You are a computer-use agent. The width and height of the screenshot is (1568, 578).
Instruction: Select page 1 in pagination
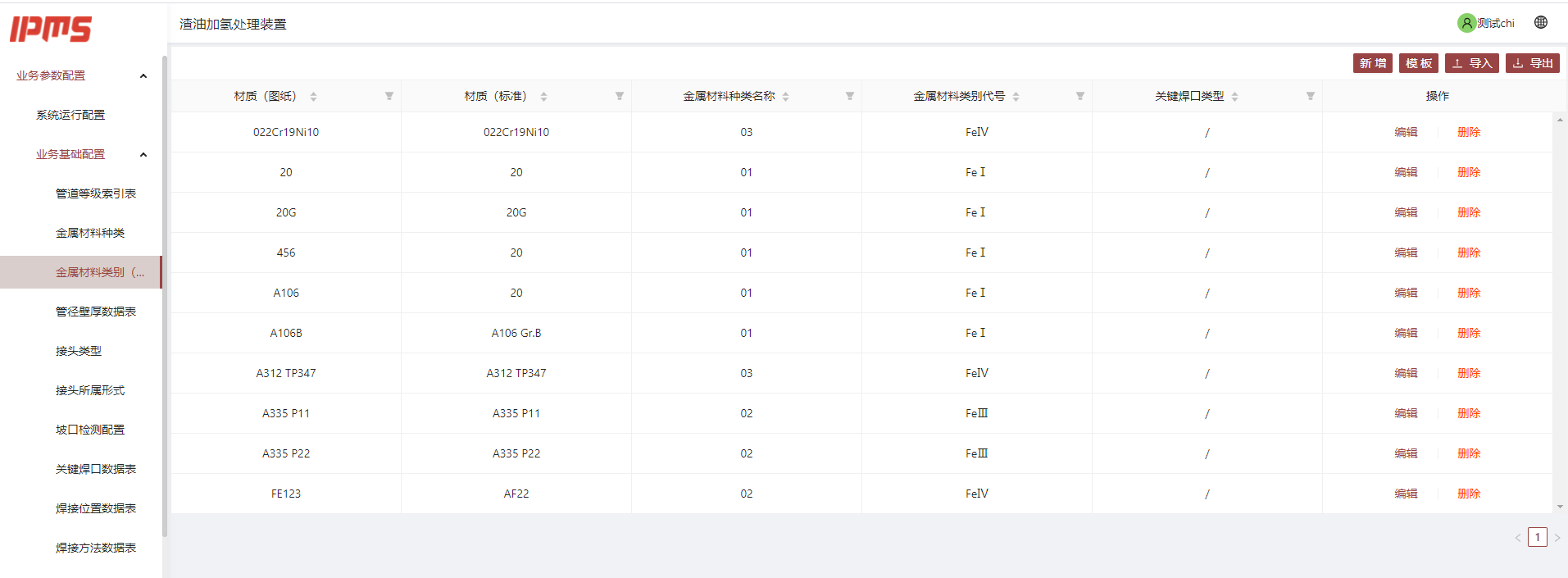1538,537
